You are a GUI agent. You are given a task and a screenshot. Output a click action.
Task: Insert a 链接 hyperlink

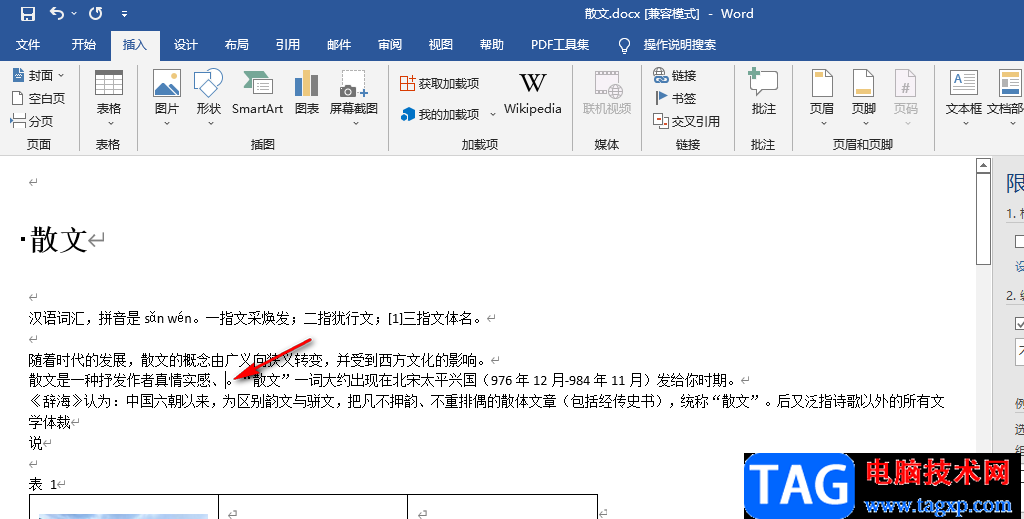675,76
